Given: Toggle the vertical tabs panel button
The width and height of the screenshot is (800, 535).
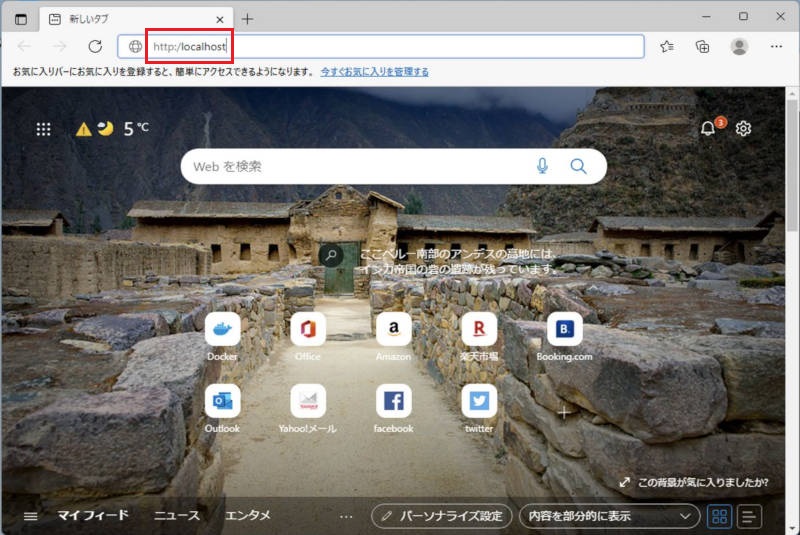Looking at the screenshot, I should click(x=21, y=19).
